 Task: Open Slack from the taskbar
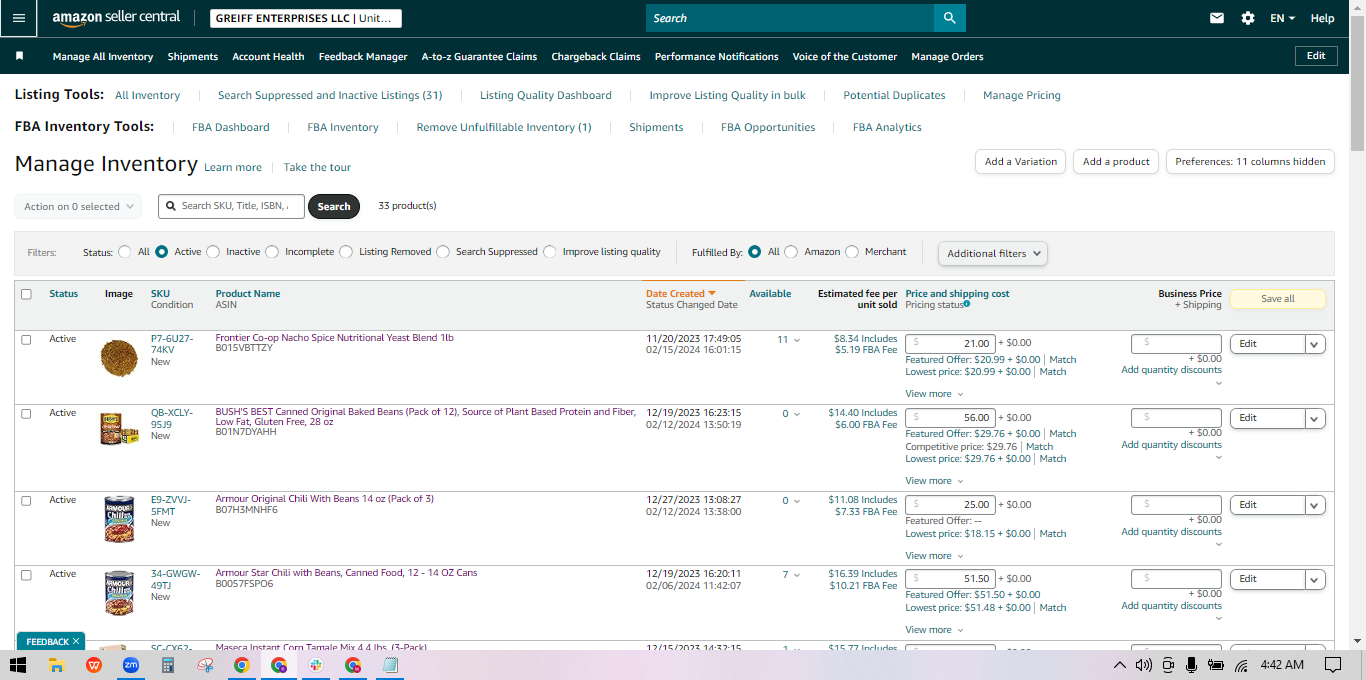pos(316,665)
